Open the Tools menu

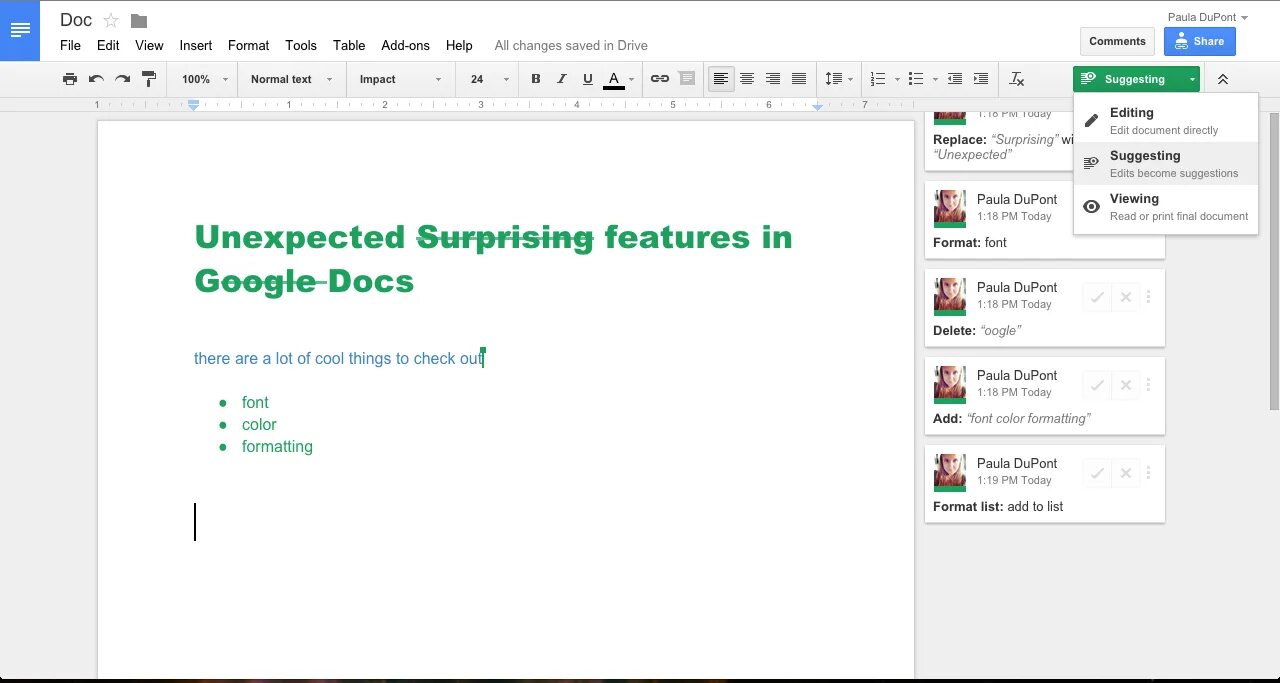tap(301, 45)
